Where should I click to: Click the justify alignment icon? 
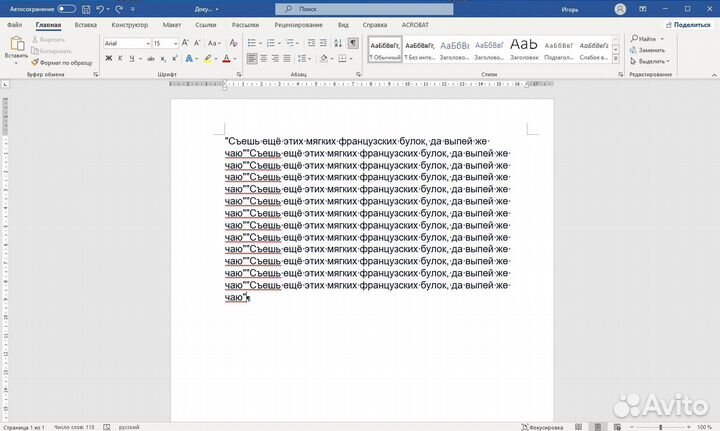point(287,58)
